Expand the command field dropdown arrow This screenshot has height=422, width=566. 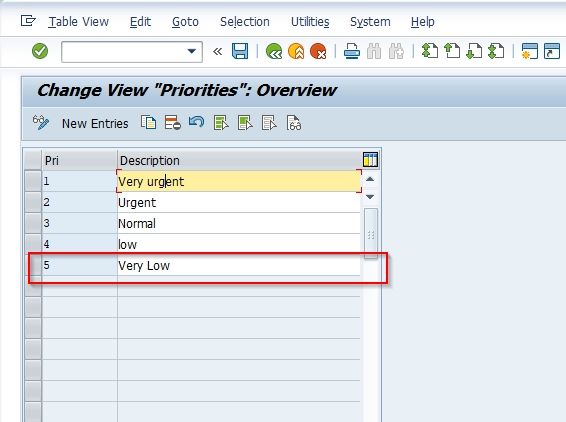pyautogui.click(x=192, y=51)
